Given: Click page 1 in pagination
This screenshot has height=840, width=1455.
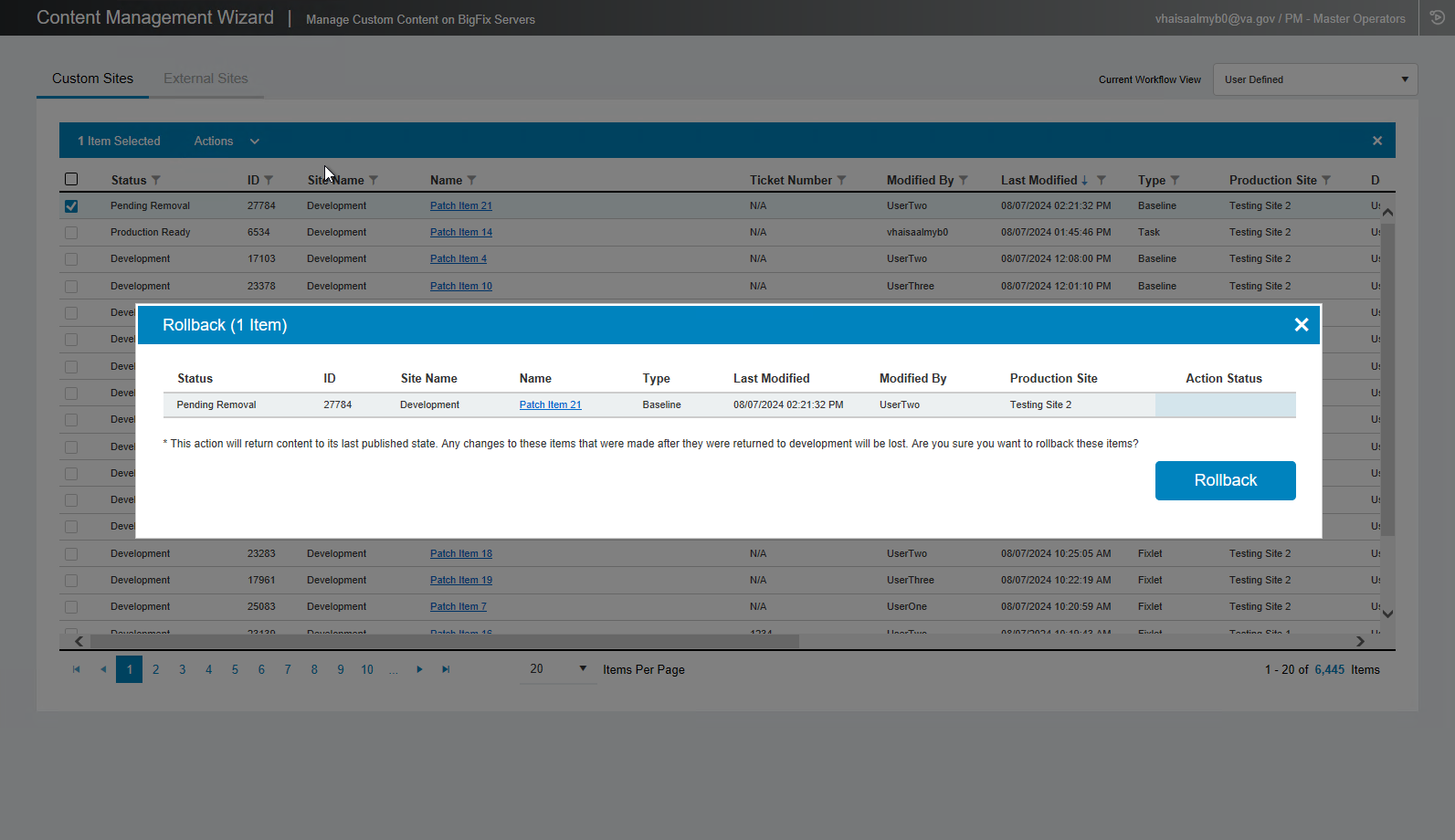Looking at the screenshot, I should (x=130, y=669).
